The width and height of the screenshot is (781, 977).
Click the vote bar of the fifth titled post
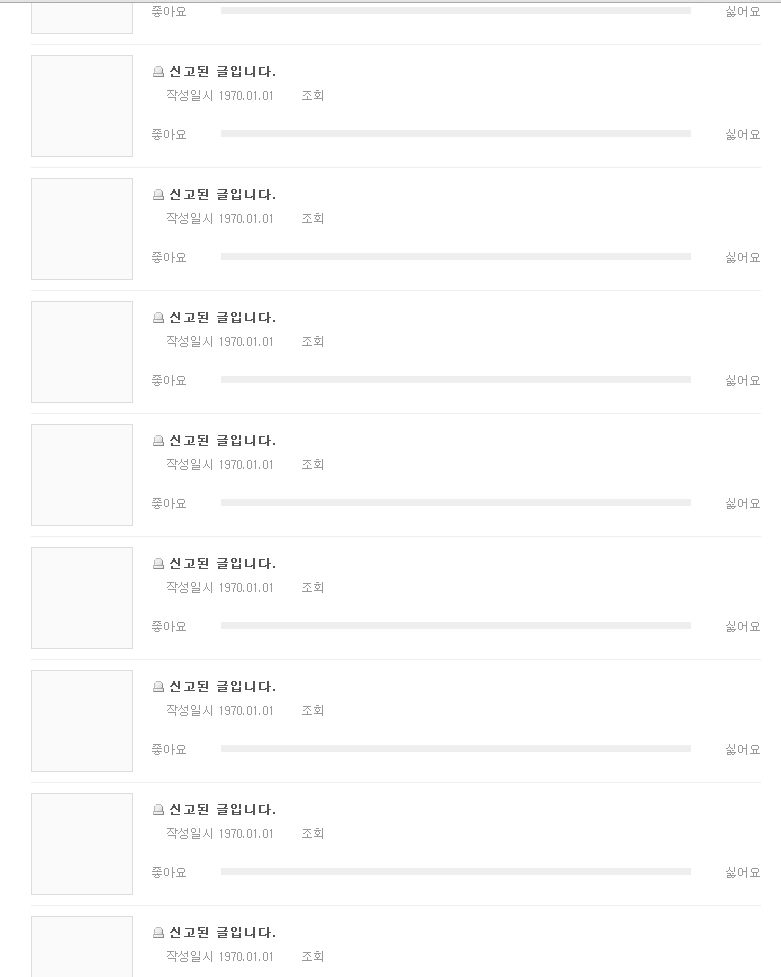[x=455, y=625]
